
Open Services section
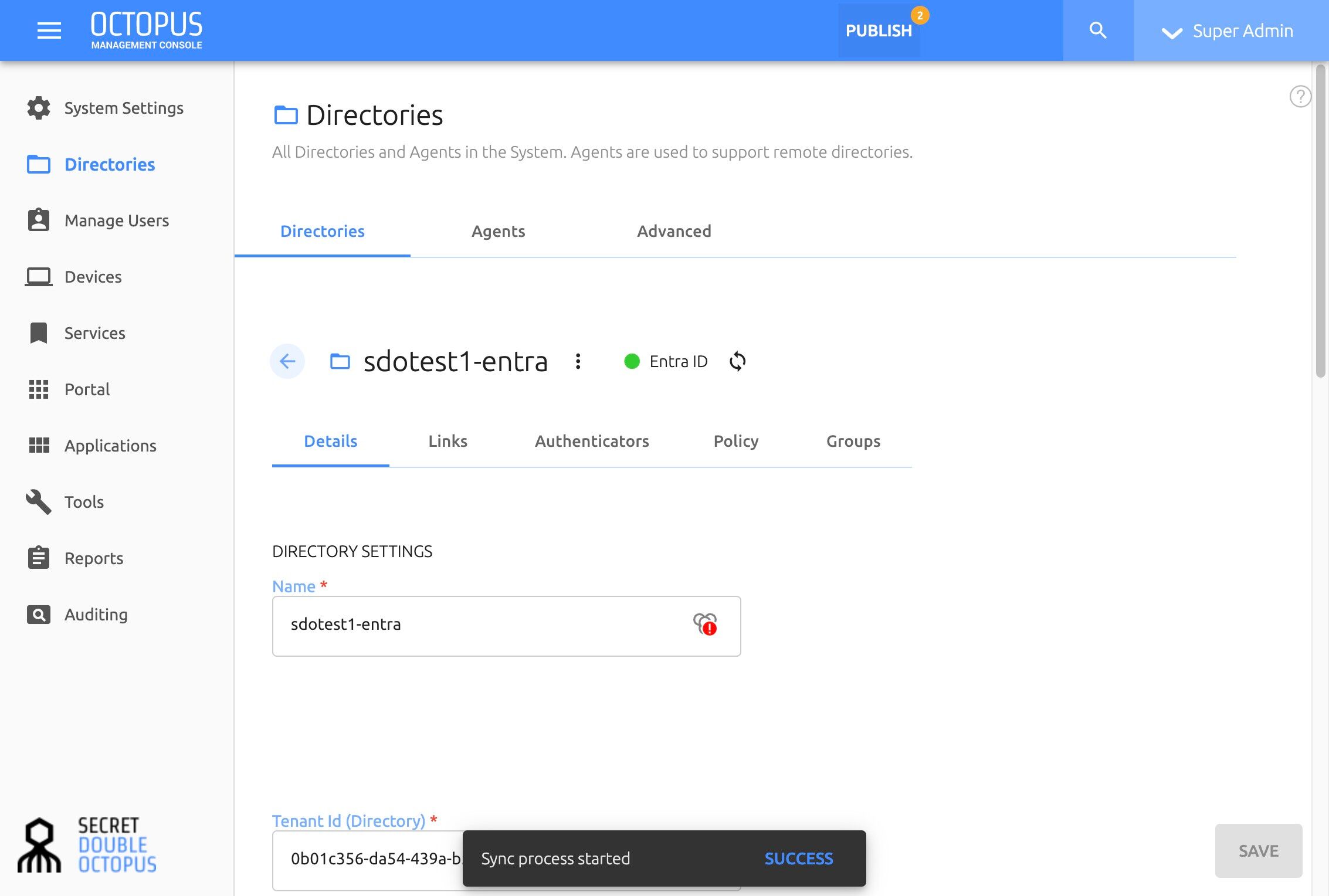pos(95,333)
